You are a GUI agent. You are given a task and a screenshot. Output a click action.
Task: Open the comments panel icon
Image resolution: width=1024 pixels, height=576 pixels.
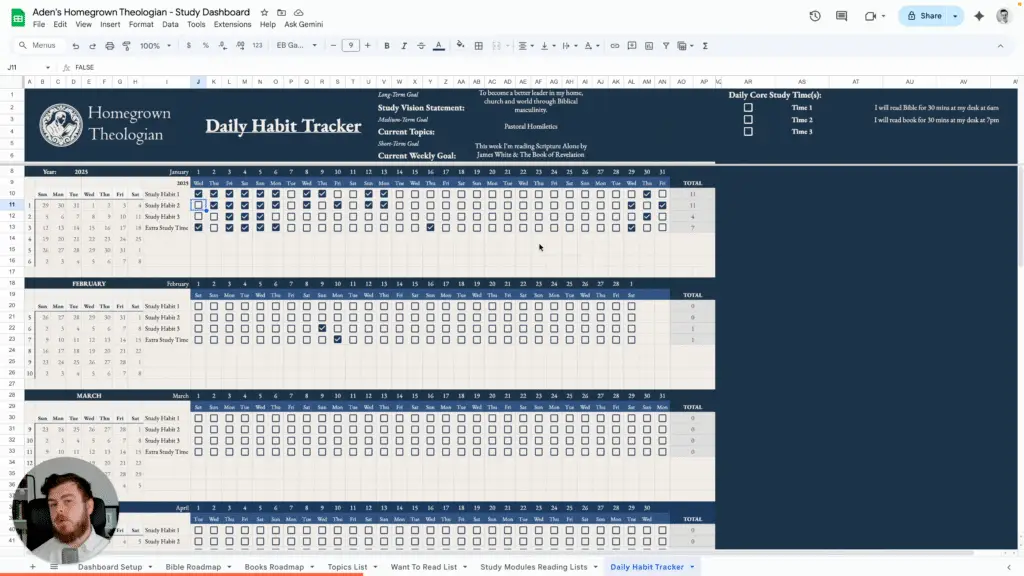(843, 16)
